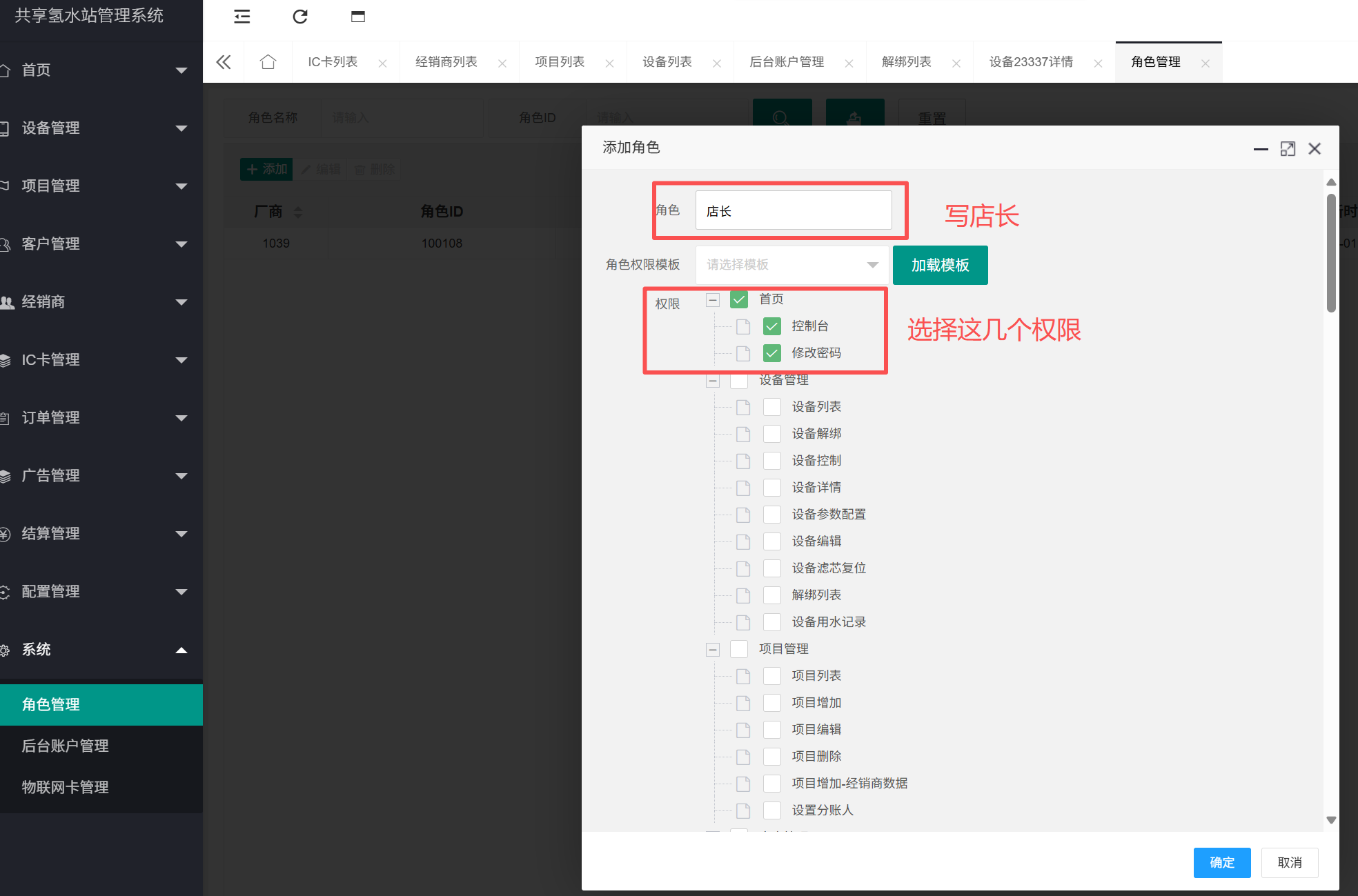The width and height of the screenshot is (1358, 896).
Task: Click the double-left arrow tab scroll icon
Action: pos(224,62)
